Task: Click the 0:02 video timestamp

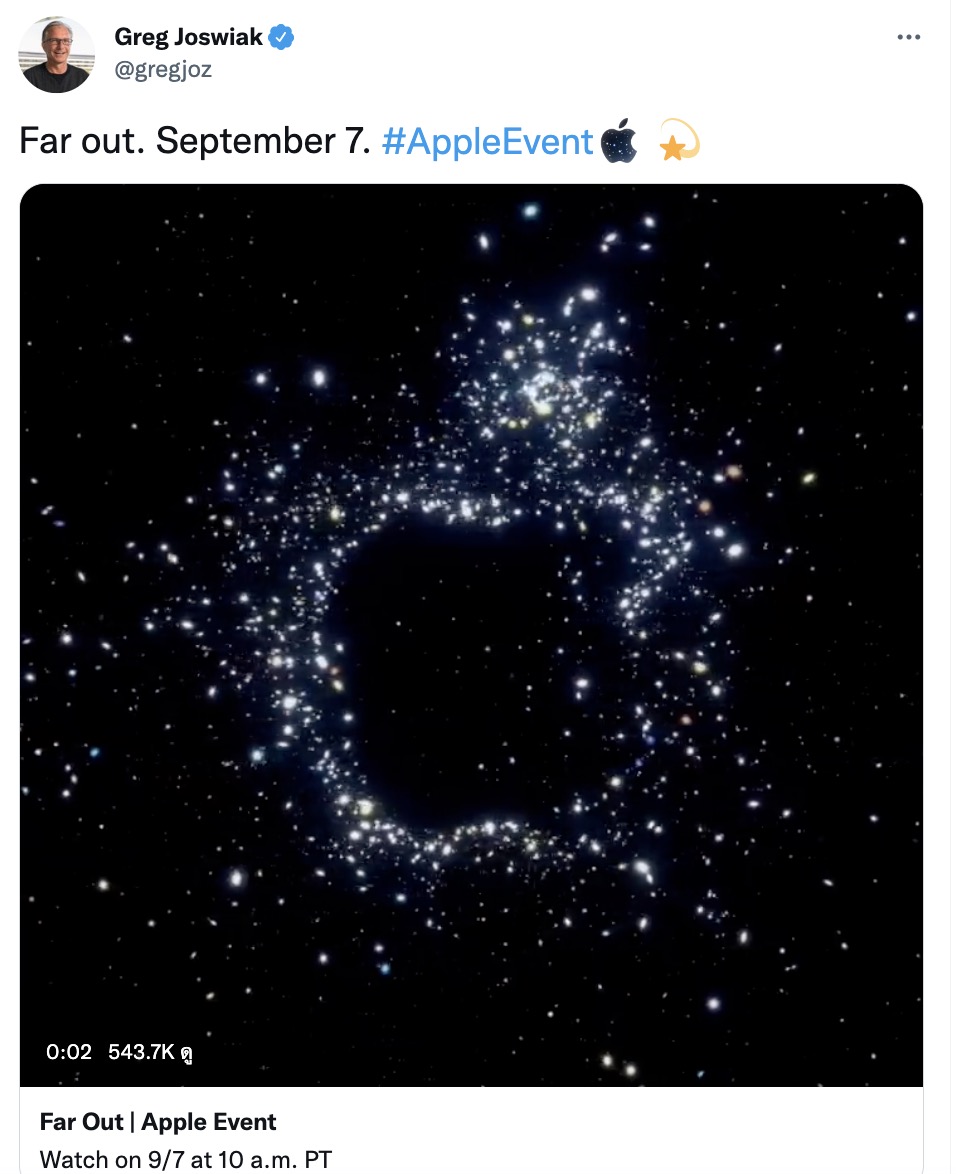Action: pos(68,1052)
